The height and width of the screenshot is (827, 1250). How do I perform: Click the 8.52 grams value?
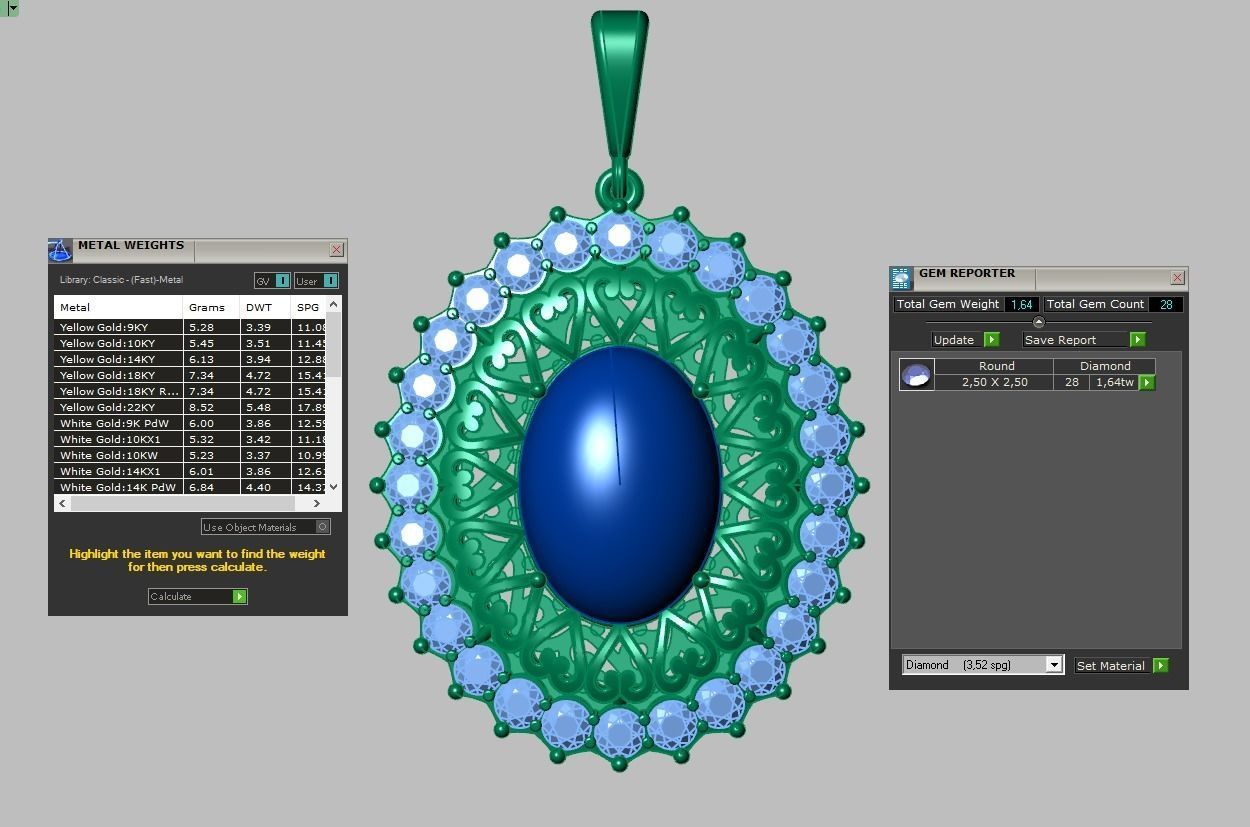(x=201, y=407)
